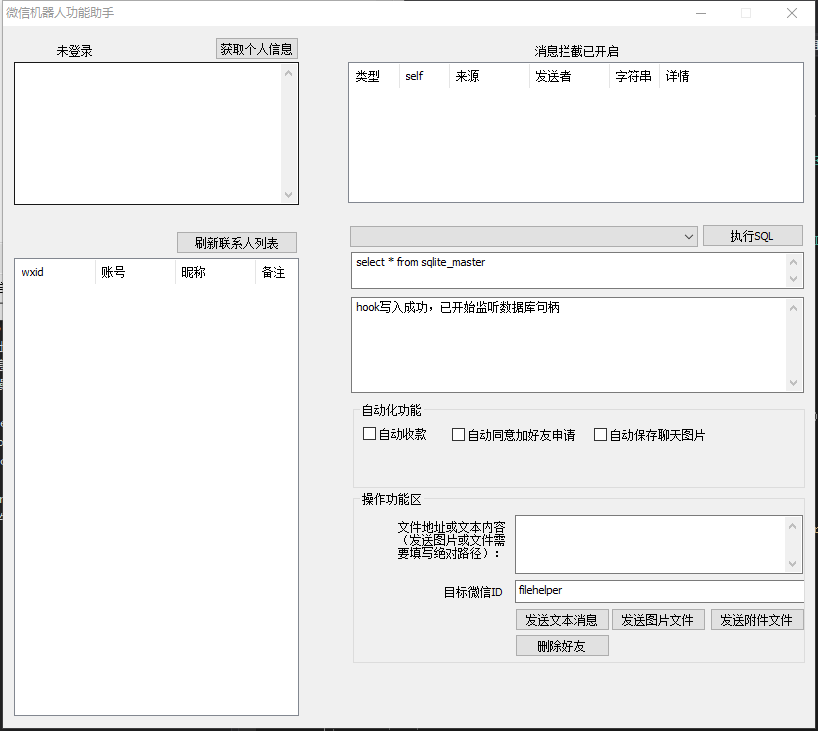Screen dimensions: 818x731
Task: Click 发送附件文件 button
Action: pos(757,620)
